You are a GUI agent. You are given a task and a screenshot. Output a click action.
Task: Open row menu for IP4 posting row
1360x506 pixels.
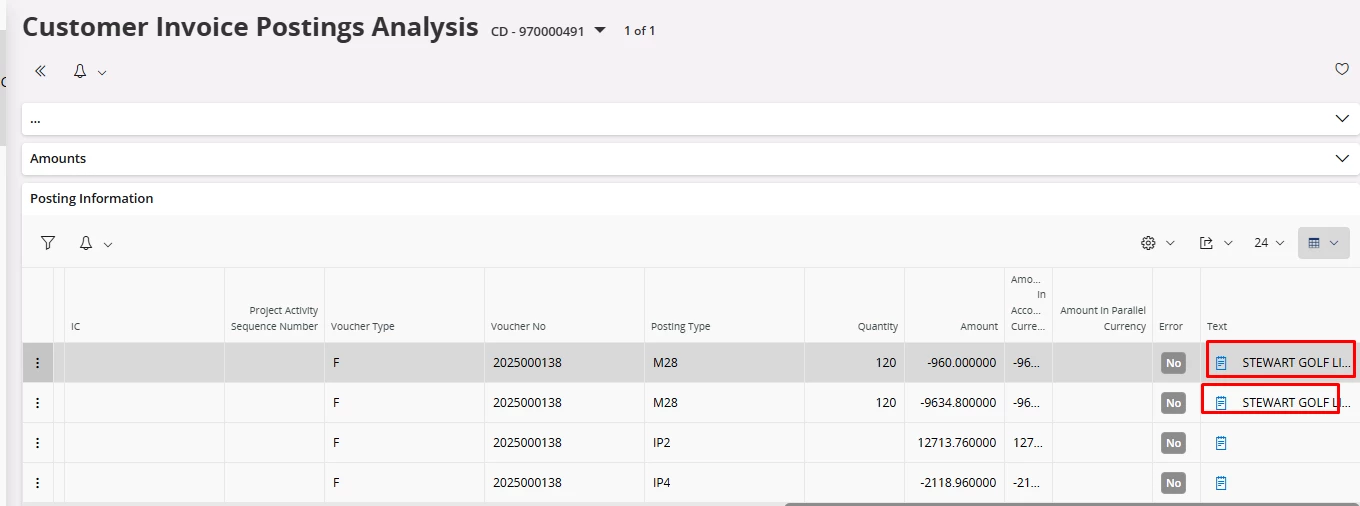(x=38, y=483)
